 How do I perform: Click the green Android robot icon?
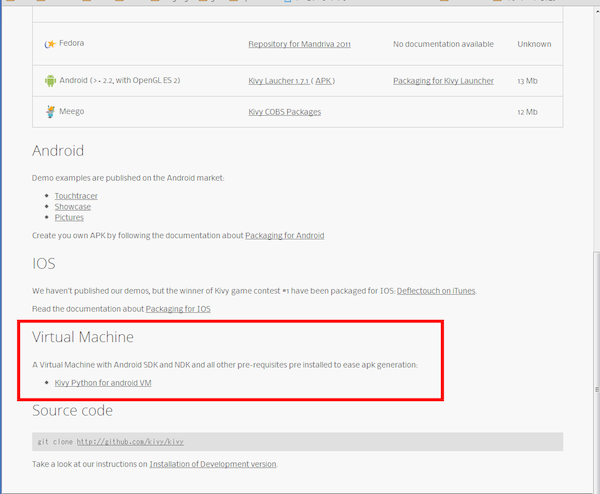pyautogui.click(x=50, y=81)
